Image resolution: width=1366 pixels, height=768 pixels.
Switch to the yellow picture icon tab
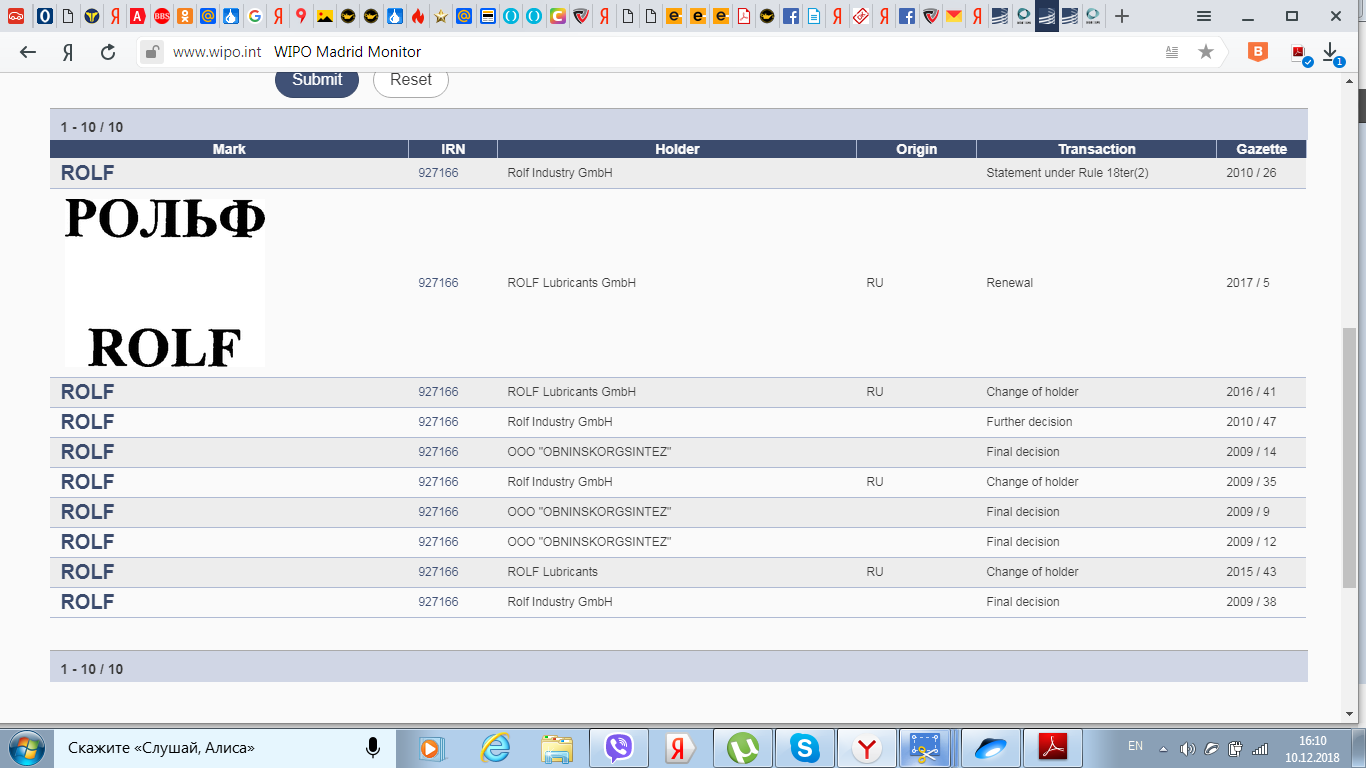point(324,16)
